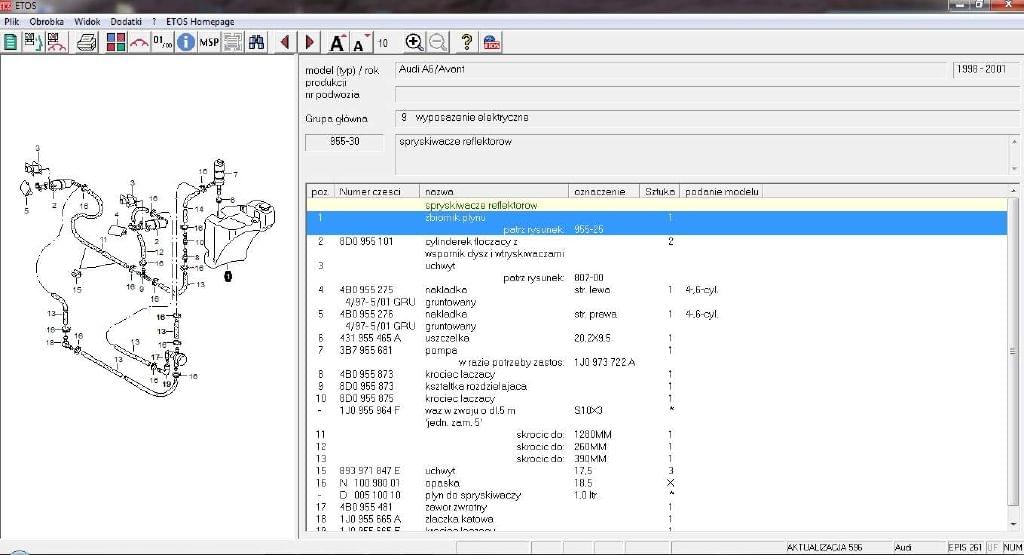
Task: Zoom in with the magnifier plus icon
Action: pyautogui.click(x=414, y=42)
